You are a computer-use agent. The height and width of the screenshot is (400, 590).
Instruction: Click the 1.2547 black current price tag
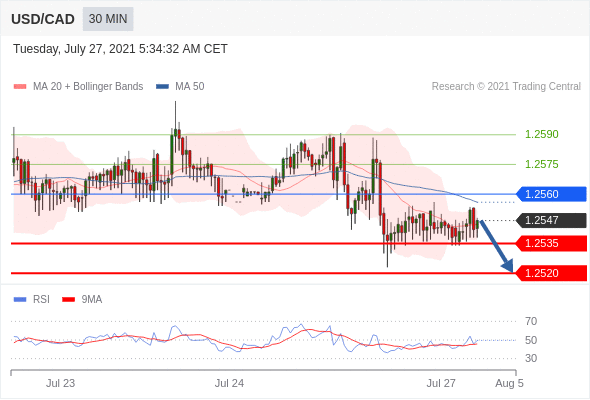pos(551,220)
